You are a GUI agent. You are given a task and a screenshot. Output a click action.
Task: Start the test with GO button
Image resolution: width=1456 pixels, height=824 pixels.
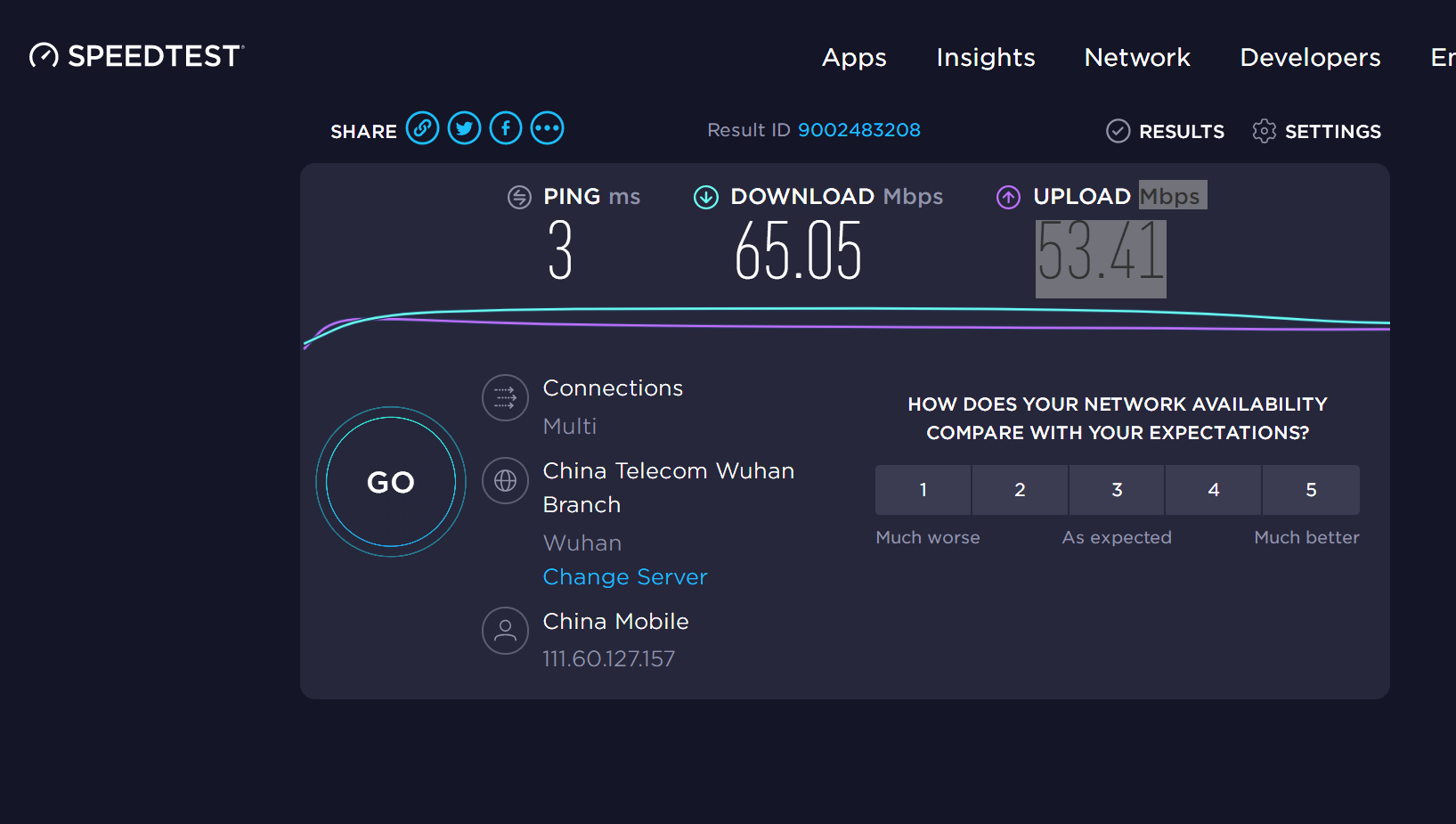click(x=391, y=482)
